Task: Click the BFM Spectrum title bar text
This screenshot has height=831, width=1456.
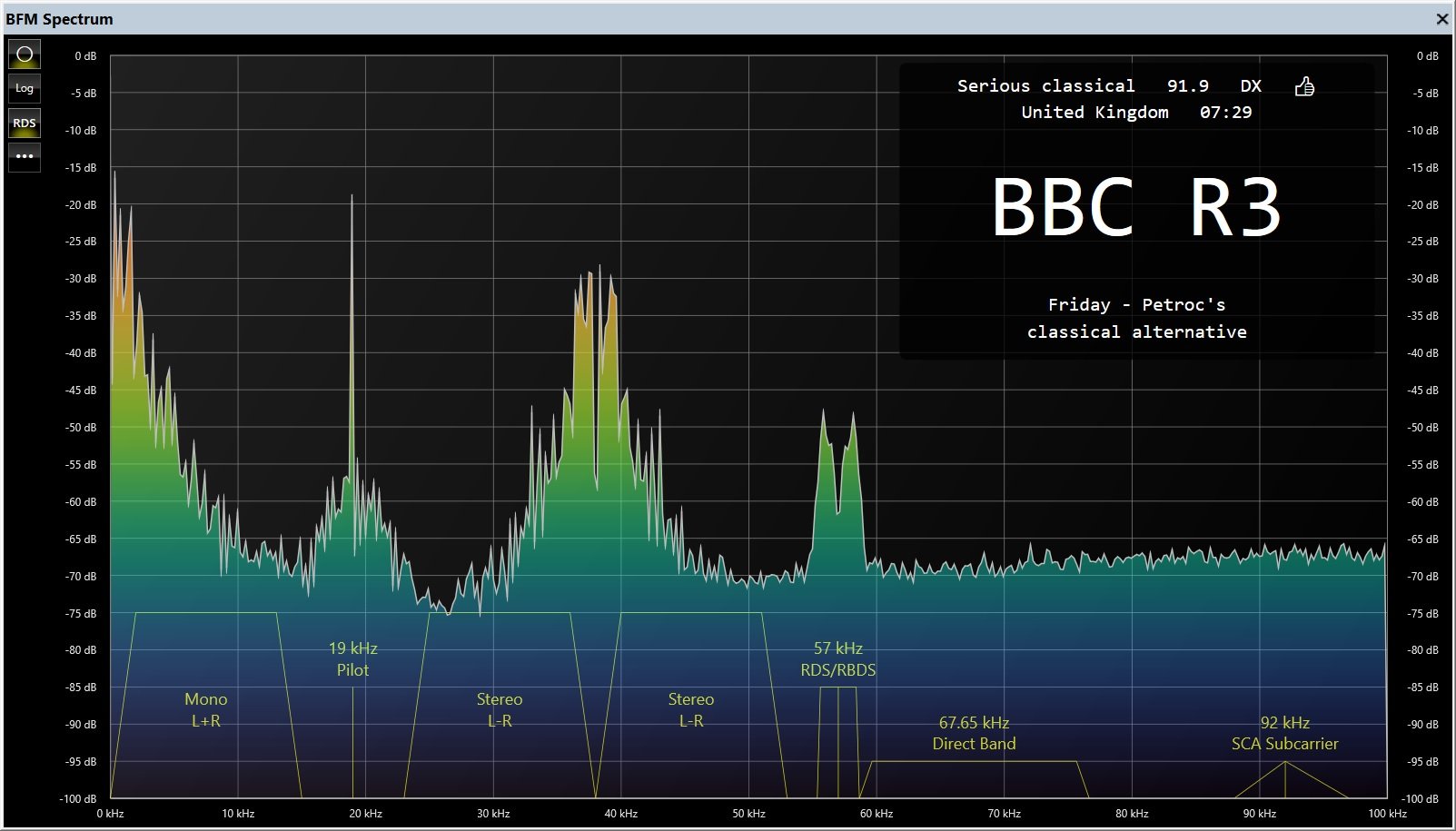Action: click(60, 19)
